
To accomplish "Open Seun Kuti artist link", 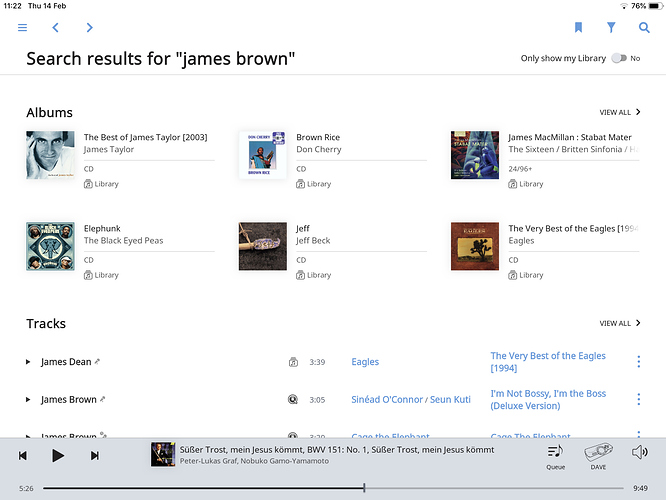I will click(450, 400).
